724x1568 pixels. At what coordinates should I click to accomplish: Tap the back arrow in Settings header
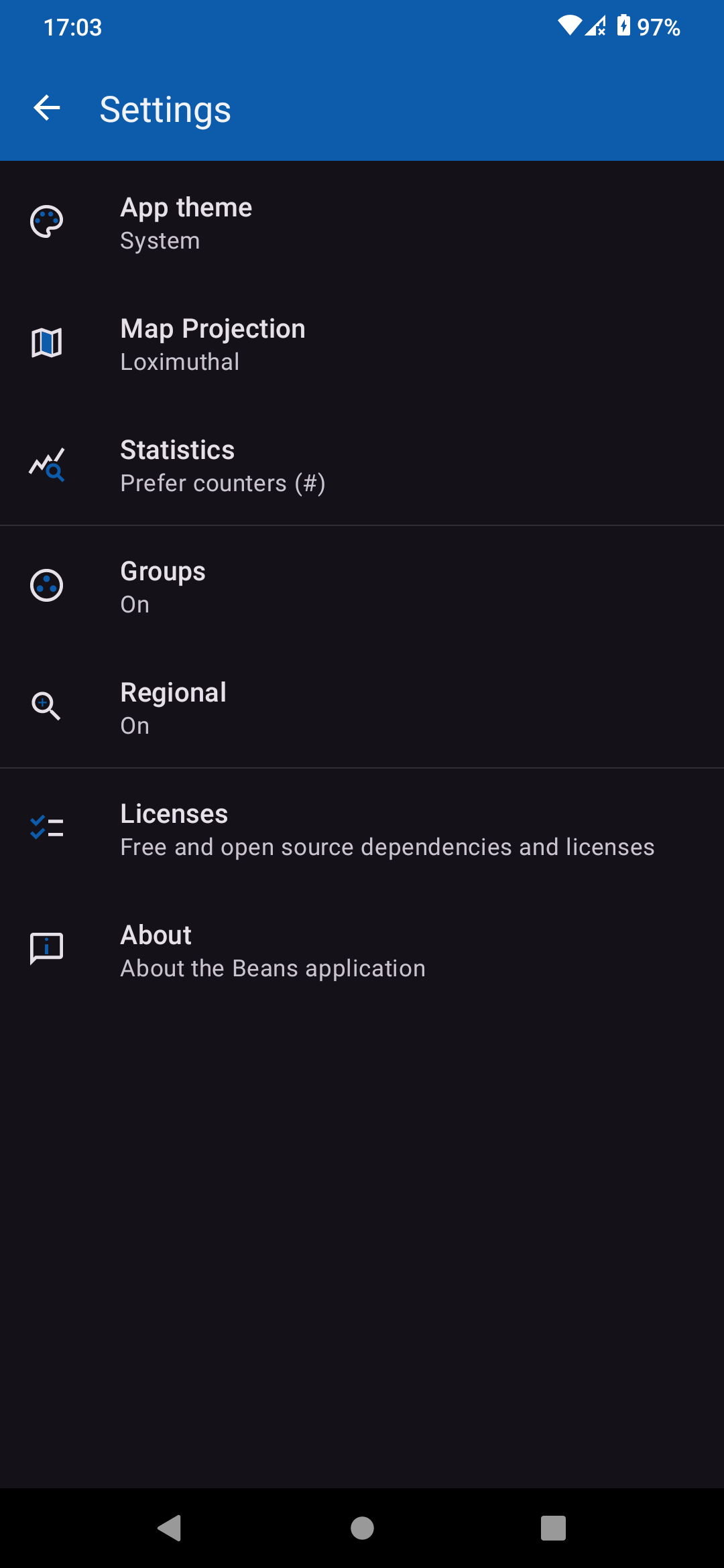pyautogui.click(x=47, y=108)
